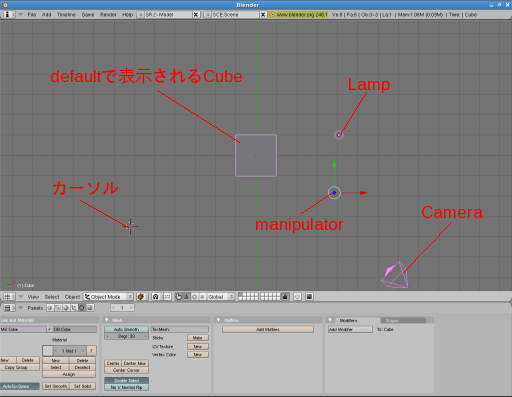Screen dimensions: 512x397
Task: Collapse the Multires panel triangle
Action: point(218,320)
